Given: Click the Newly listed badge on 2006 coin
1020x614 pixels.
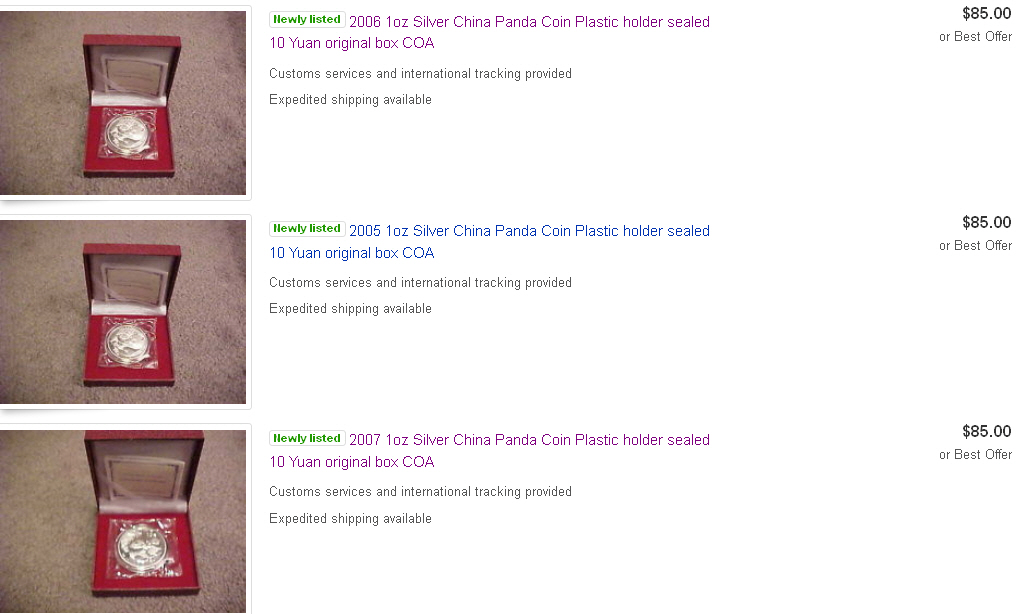Looking at the screenshot, I should 307,20.
